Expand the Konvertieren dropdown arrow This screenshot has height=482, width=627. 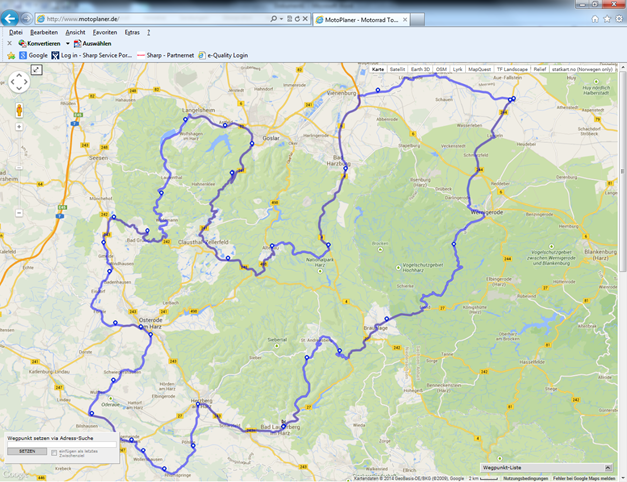(68, 43)
